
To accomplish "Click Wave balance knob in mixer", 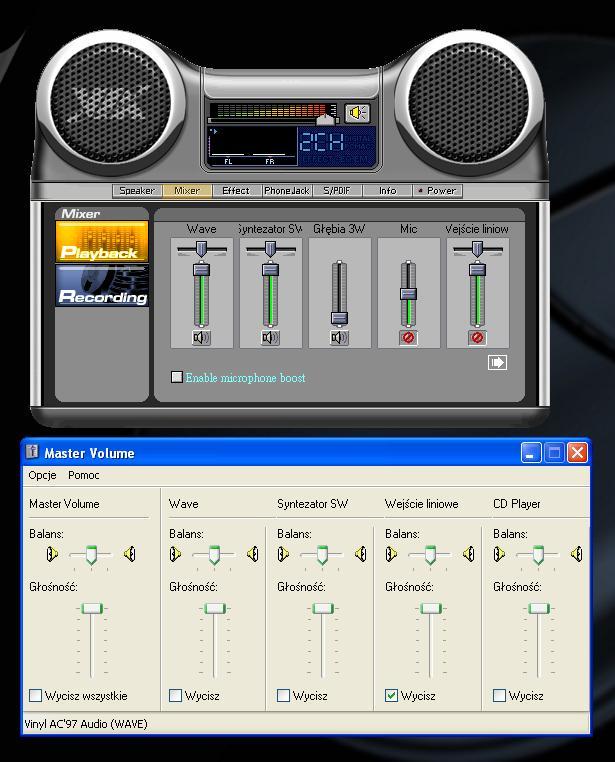I will click(x=201, y=249).
